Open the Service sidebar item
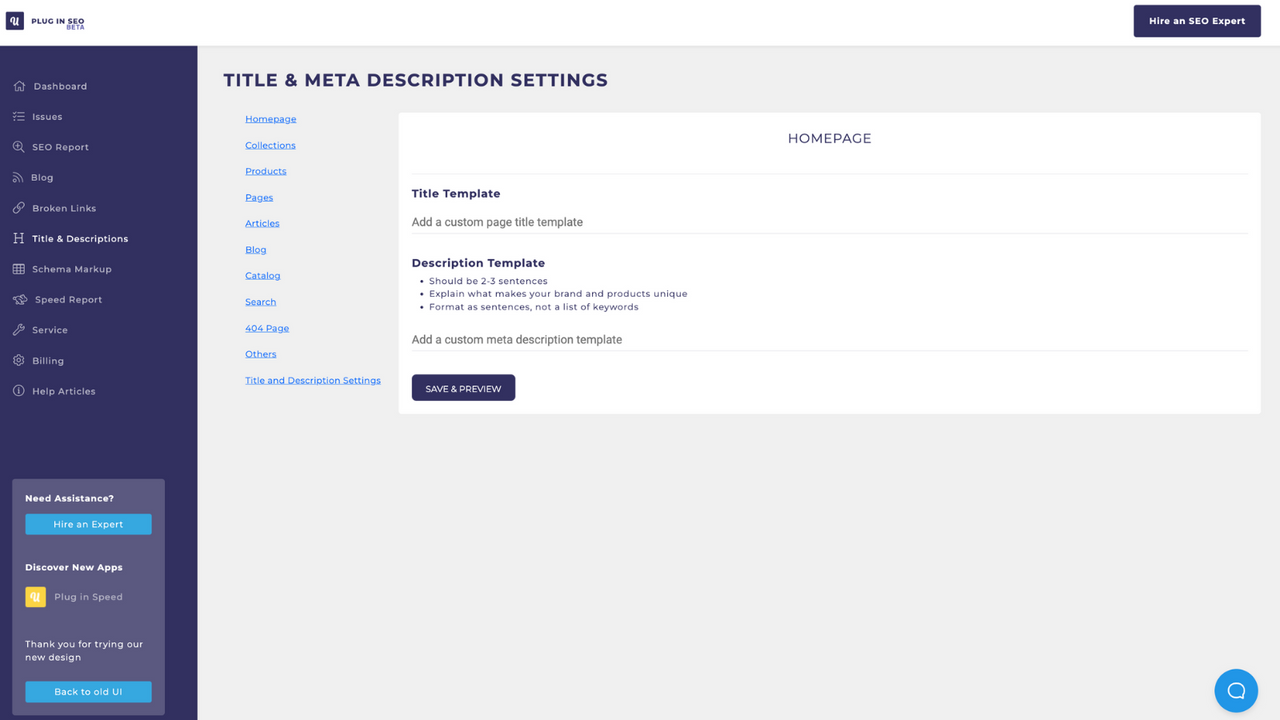Image resolution: width=1280 pixels, height=720 pixels. (x=17, y=329)
